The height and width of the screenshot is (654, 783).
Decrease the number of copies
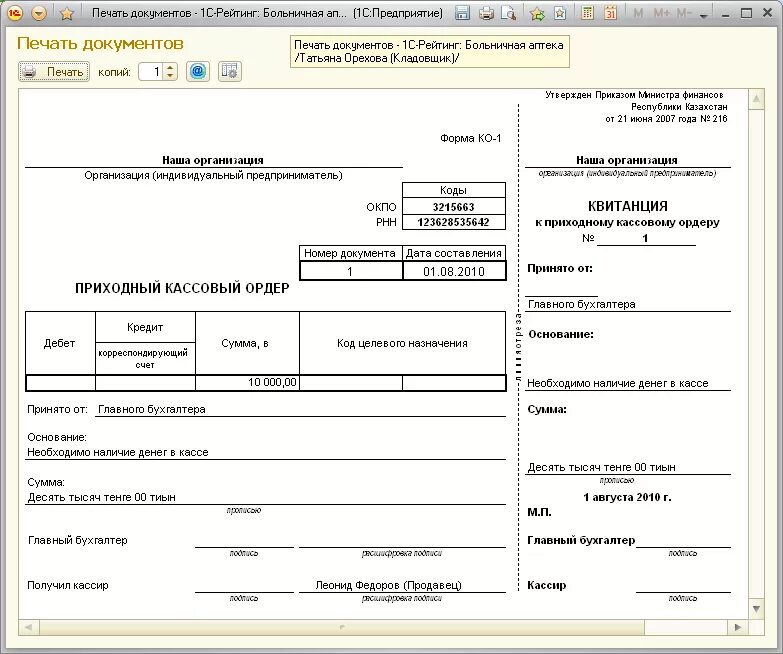click(170, 76)
